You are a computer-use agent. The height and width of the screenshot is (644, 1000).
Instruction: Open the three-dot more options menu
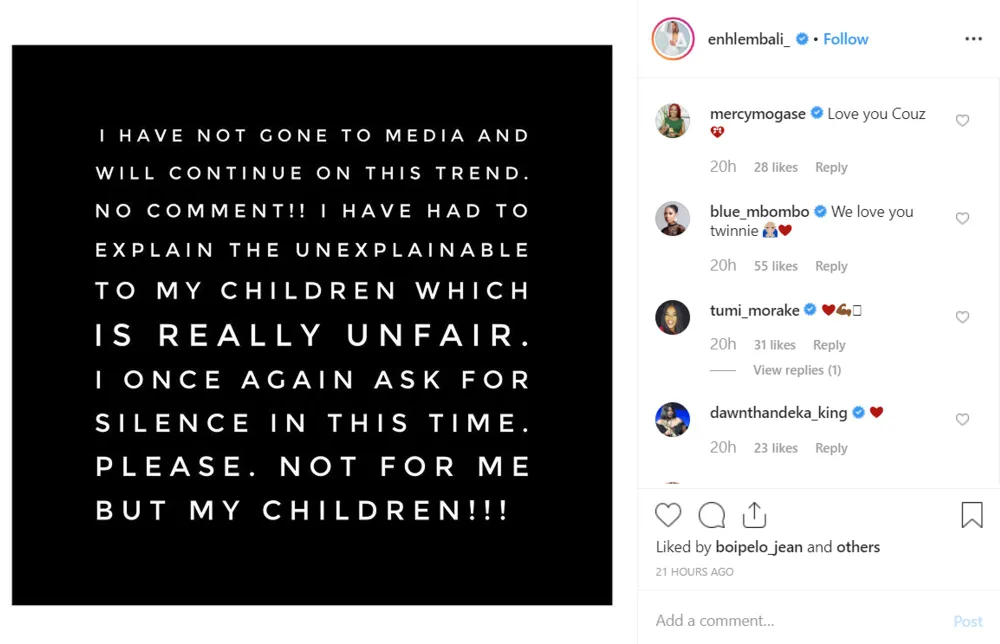[973, 39]
